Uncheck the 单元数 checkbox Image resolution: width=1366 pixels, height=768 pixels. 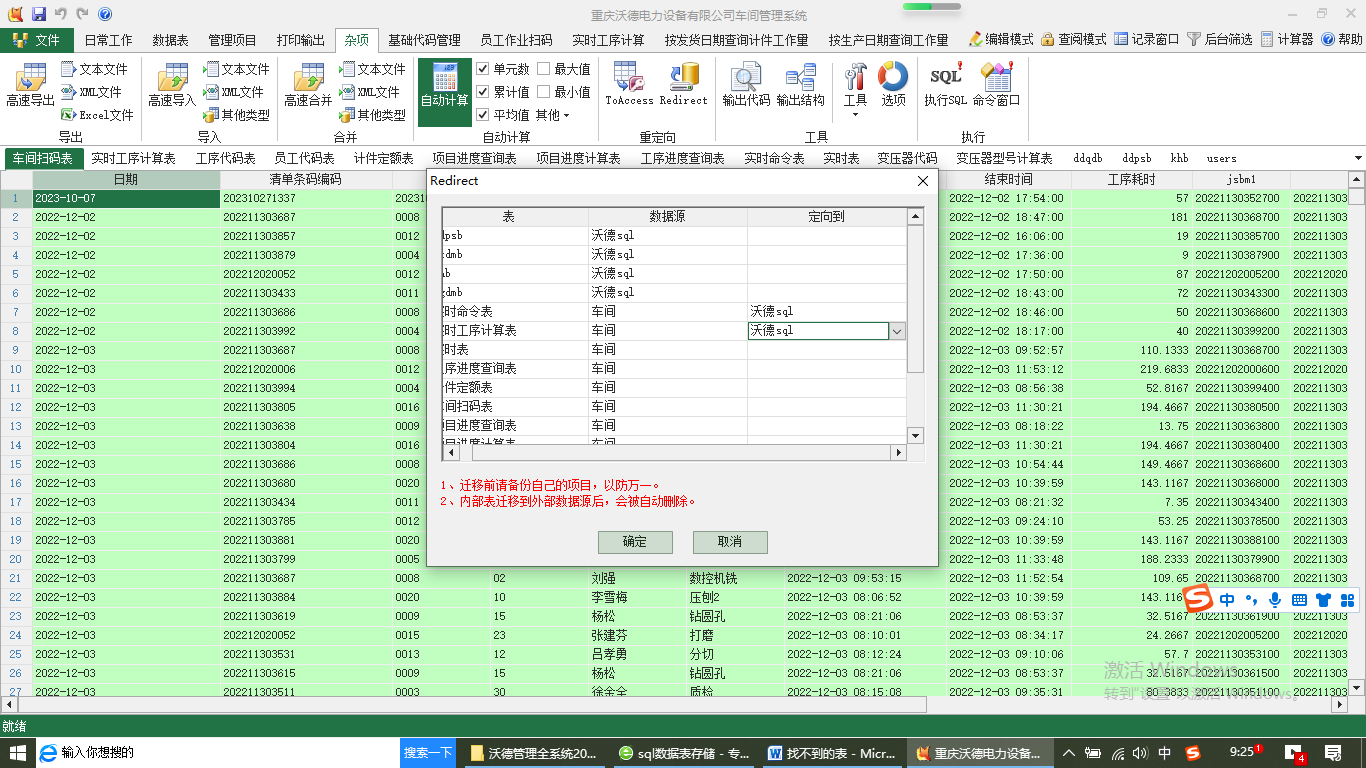(483, 69)
